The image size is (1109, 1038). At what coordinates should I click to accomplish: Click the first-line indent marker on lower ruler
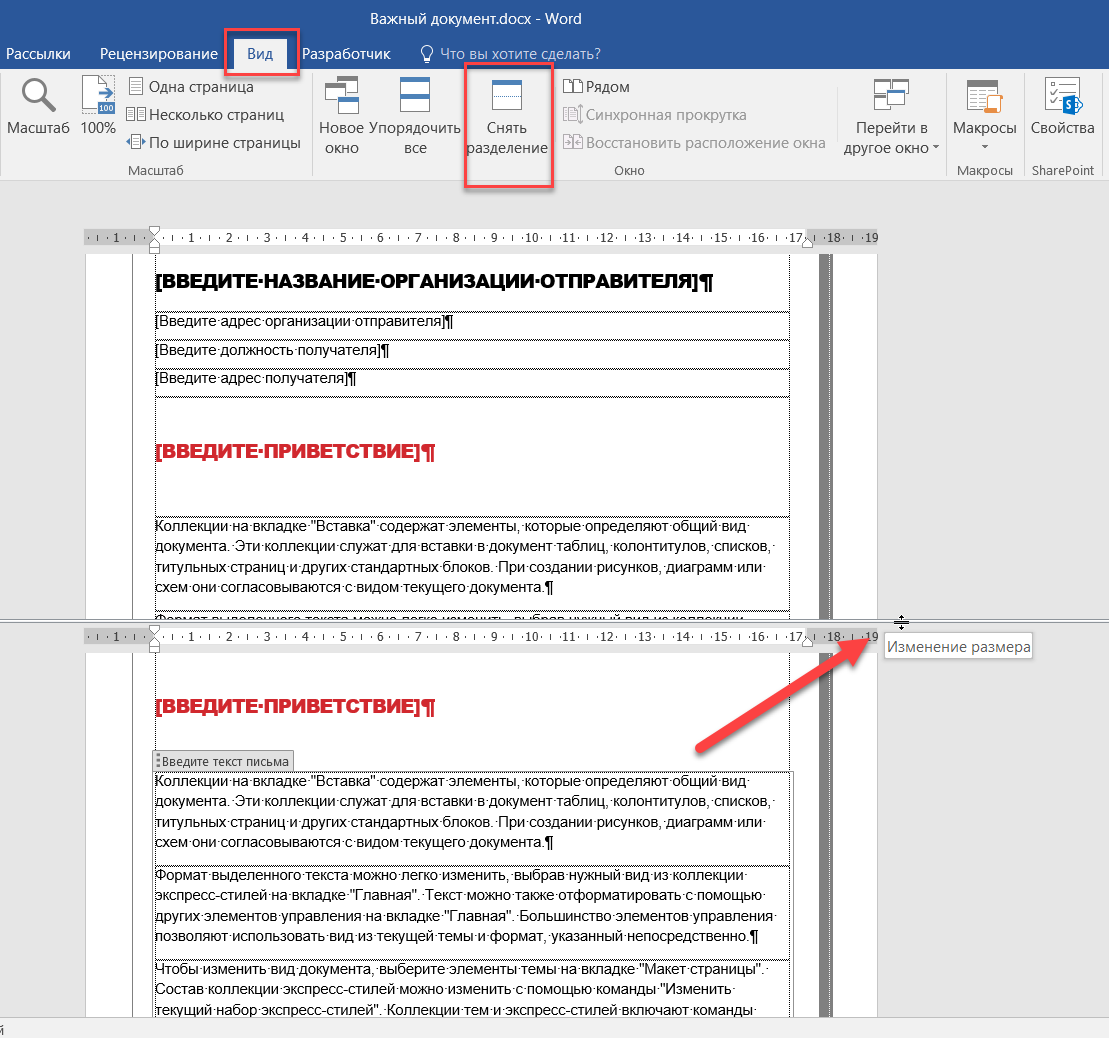(155, 631)
